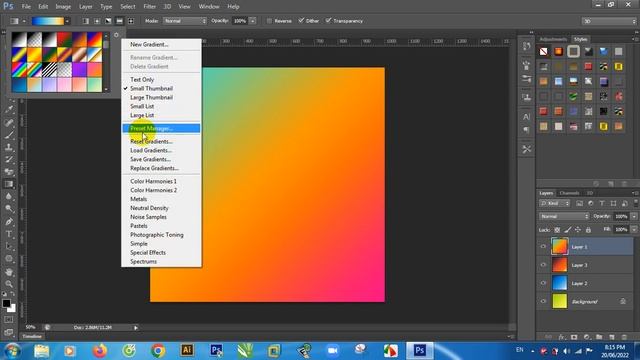Click the Quick Mask mode icon

pos(9,320)
